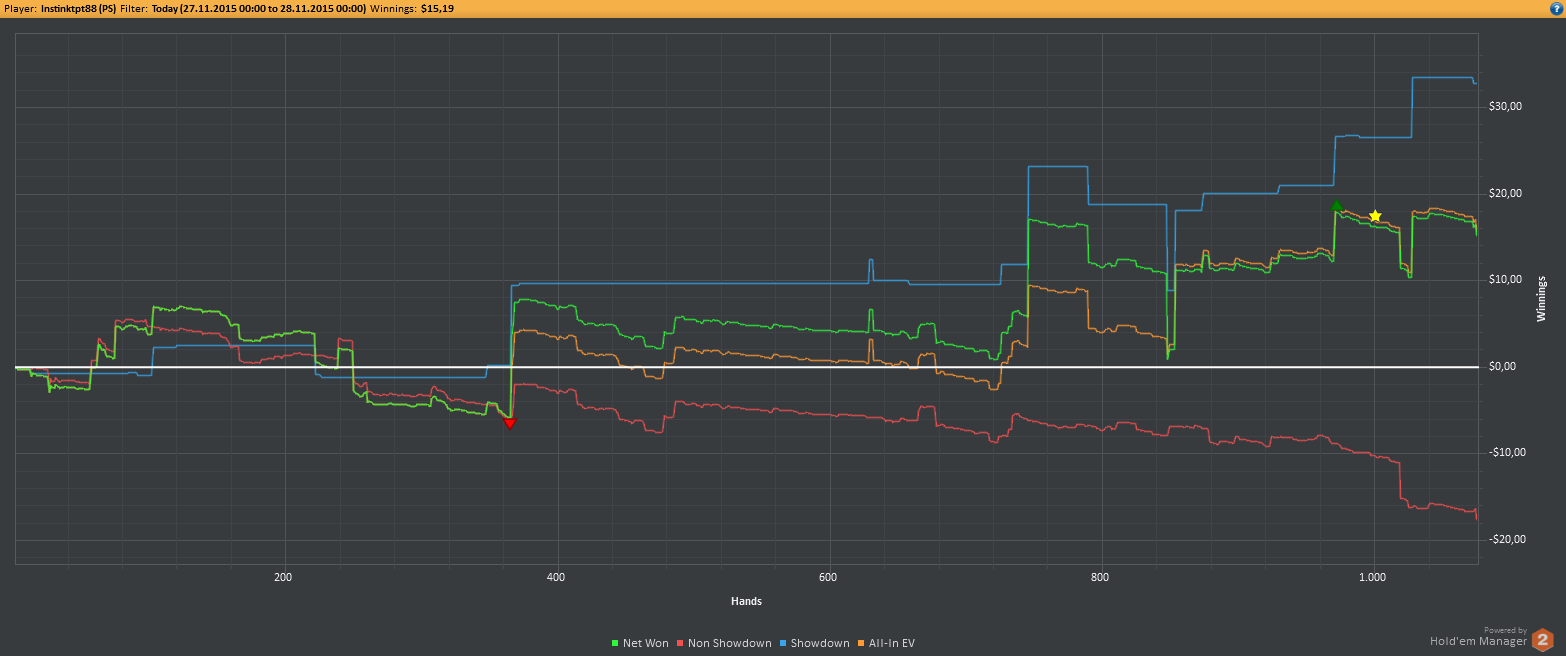The height and width of the screenshot is (656, 1566).
Task: Toggle the All-In EV legend entry
Action: tap(887, 643)
